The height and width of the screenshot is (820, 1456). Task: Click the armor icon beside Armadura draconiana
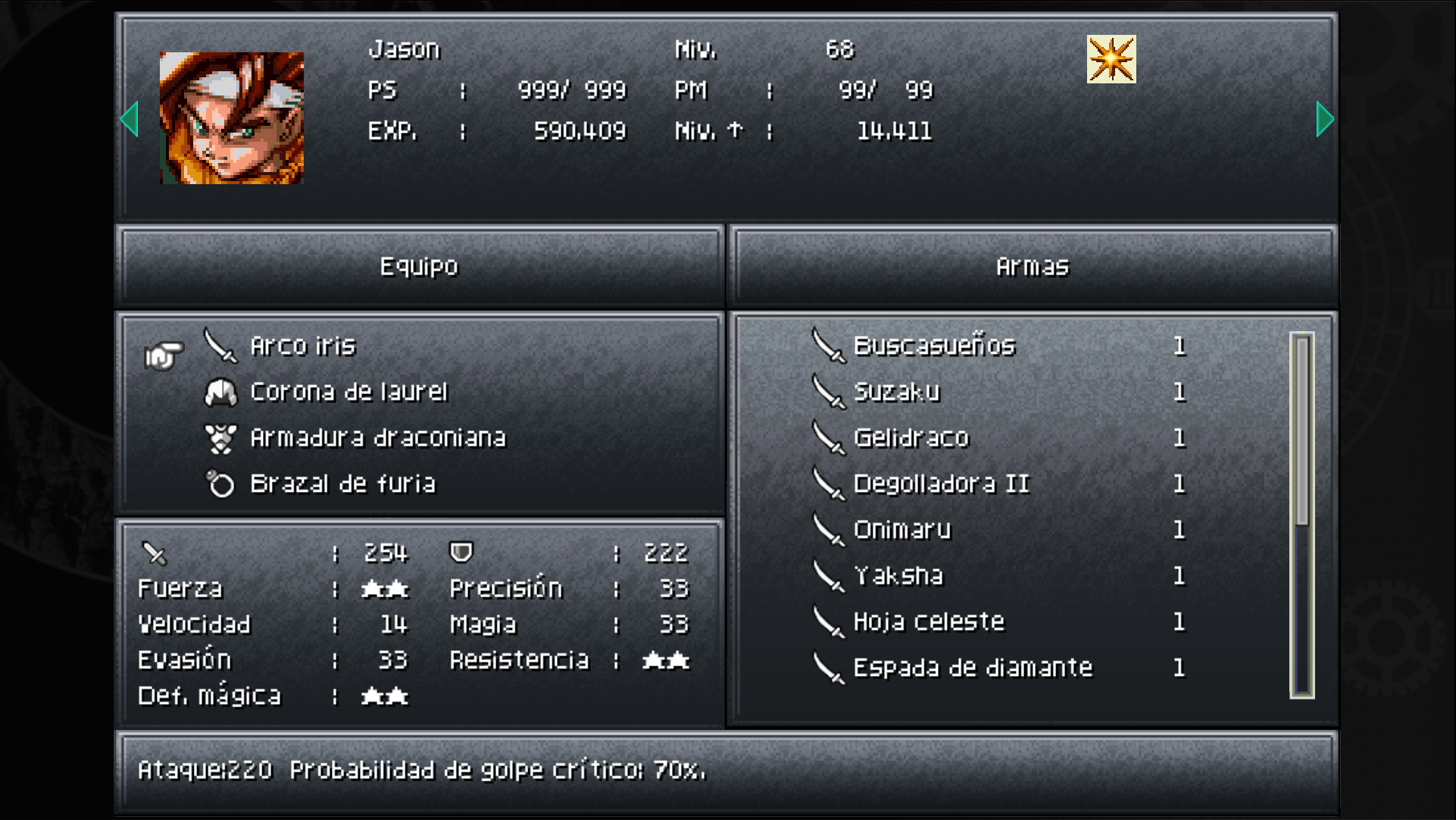[220, 438]
